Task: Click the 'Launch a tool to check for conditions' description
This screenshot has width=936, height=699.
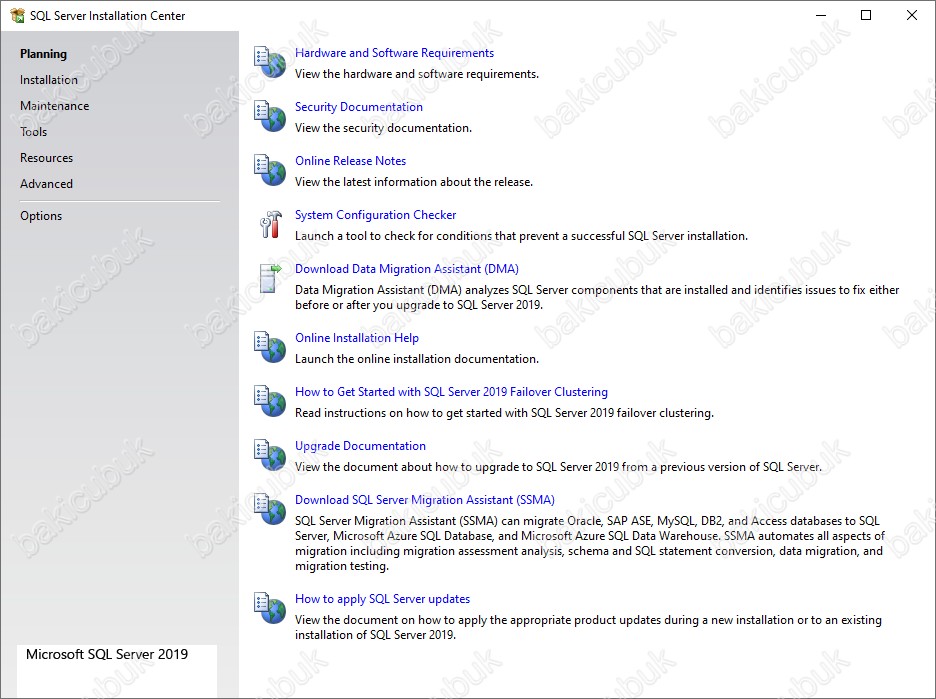Action: 521,236
